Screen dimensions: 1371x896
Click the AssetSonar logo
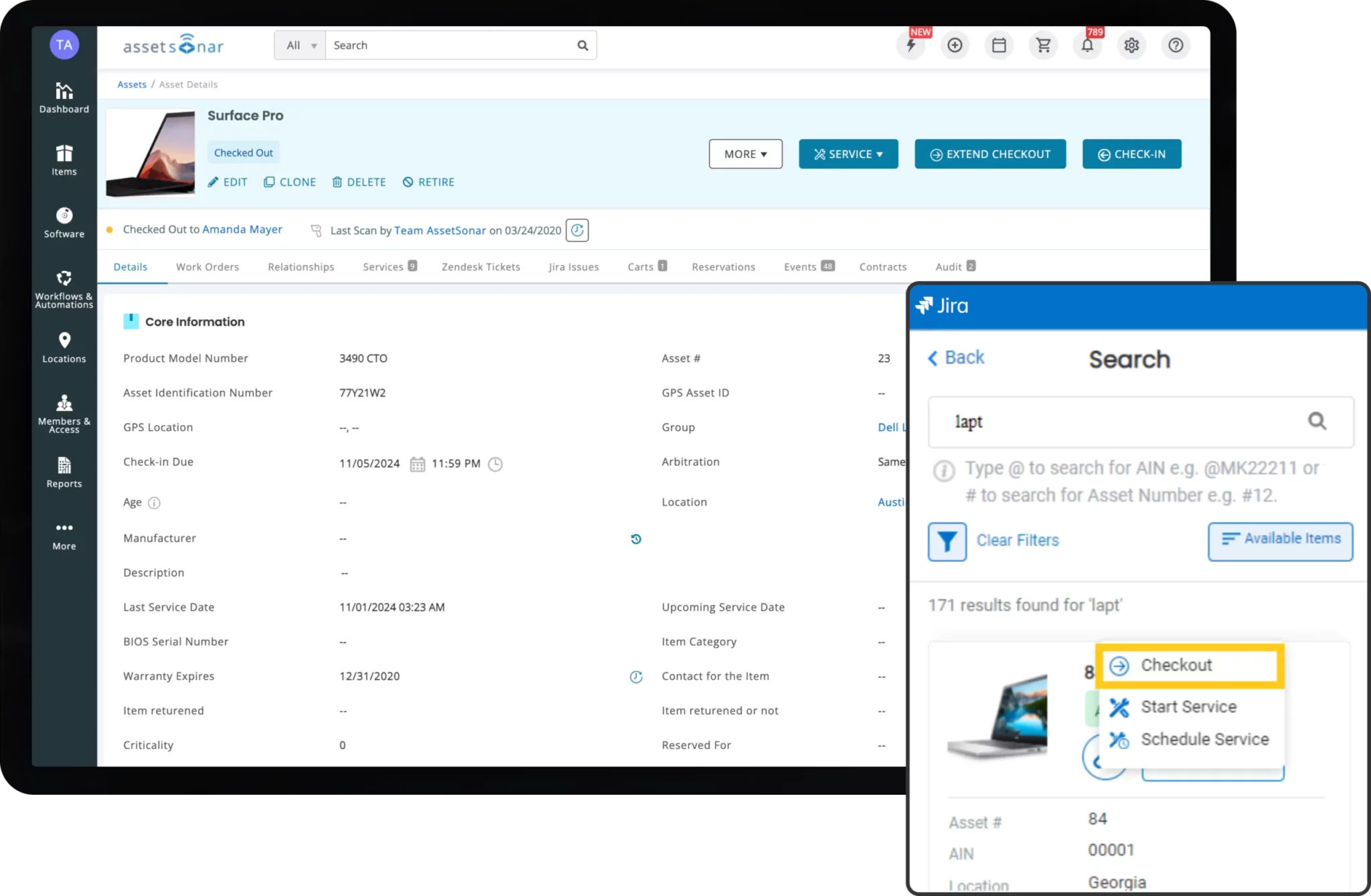coord(173,45)
